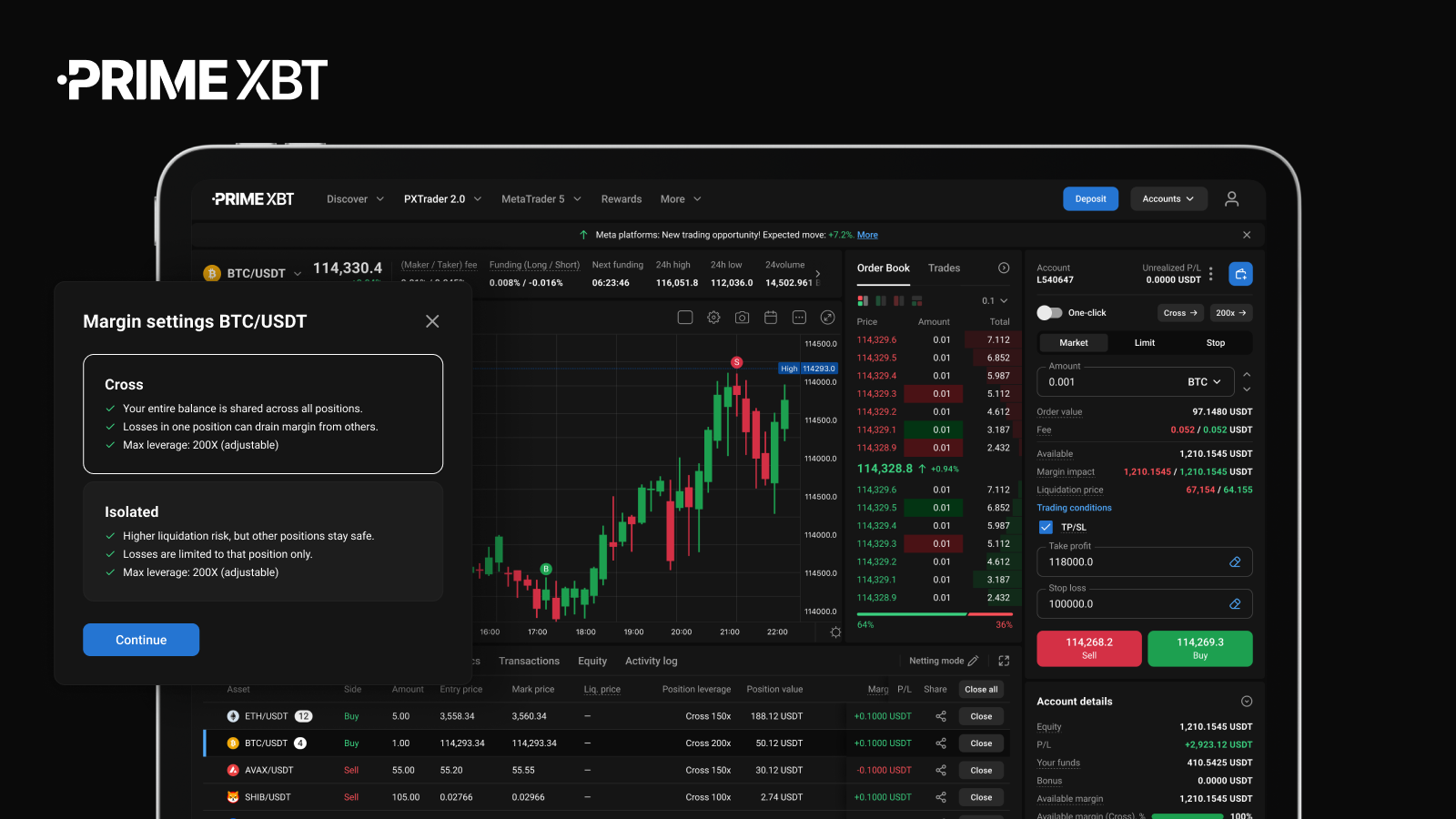Open the user profile icon
The height and width of the screenshot is (819, 1456).
point(1231,199)
